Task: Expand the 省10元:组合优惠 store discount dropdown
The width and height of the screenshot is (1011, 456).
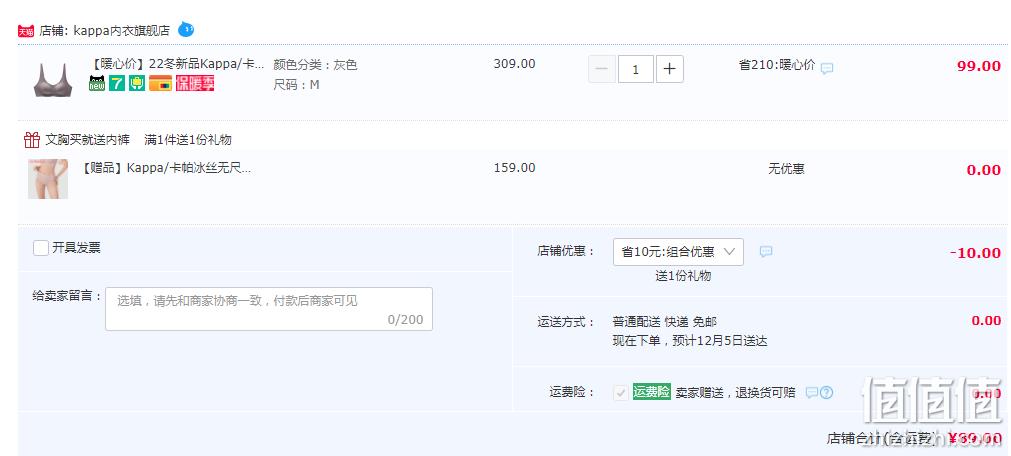Action: pos(678,252)
